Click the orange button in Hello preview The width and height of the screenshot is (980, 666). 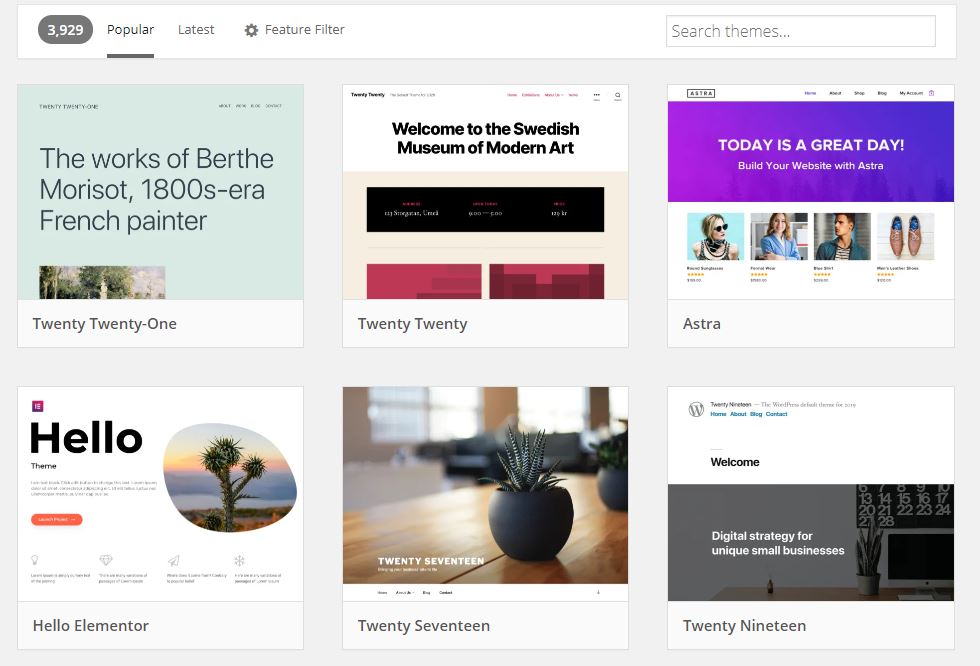click(56, 519)
